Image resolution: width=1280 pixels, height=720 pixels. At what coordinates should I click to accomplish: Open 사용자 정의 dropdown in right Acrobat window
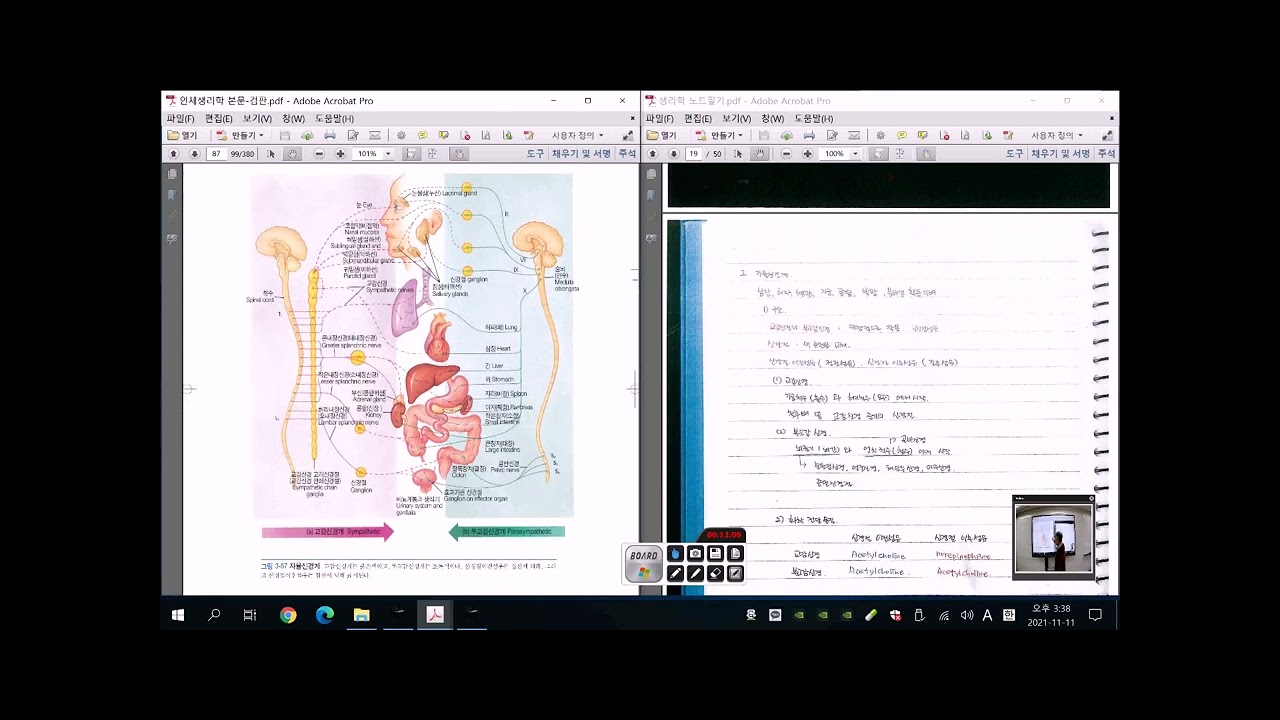[x=1057, y=135]
